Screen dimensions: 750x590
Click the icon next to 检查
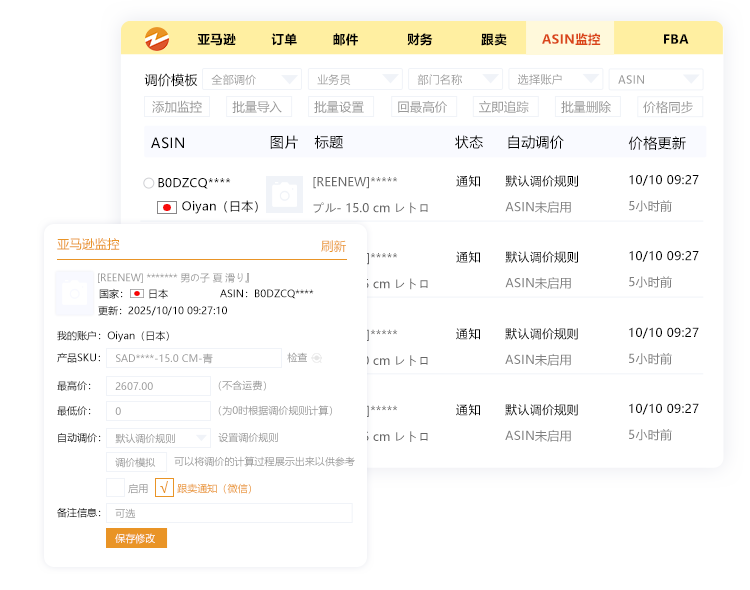tap(317, 358)
